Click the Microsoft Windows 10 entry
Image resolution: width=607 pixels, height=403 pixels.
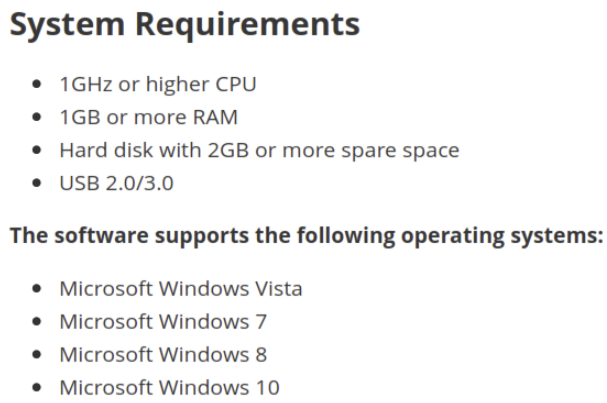point(170,388)
